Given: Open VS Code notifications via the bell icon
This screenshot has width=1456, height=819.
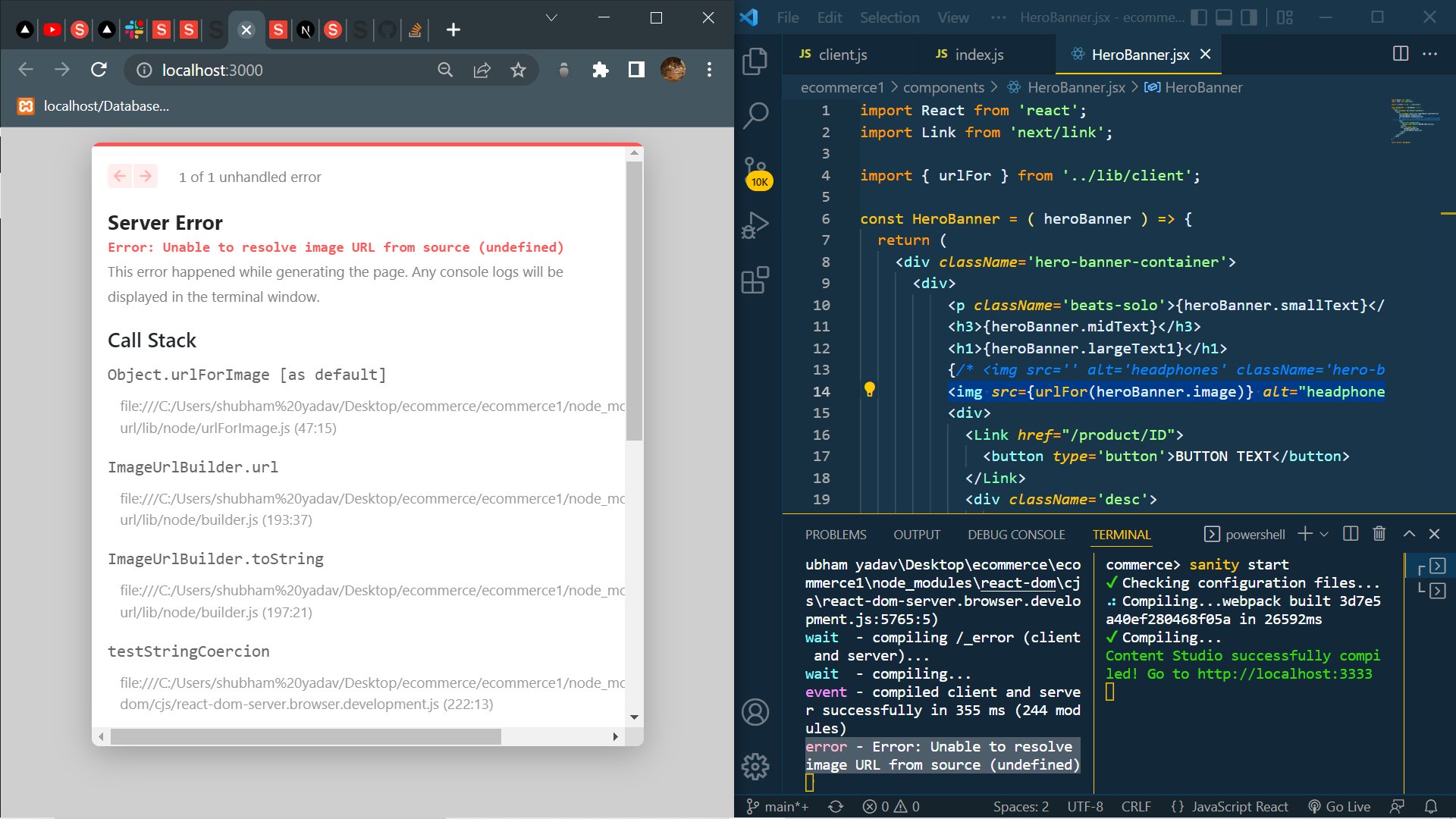Looking at the screenshot, I should pos(1432,806).
